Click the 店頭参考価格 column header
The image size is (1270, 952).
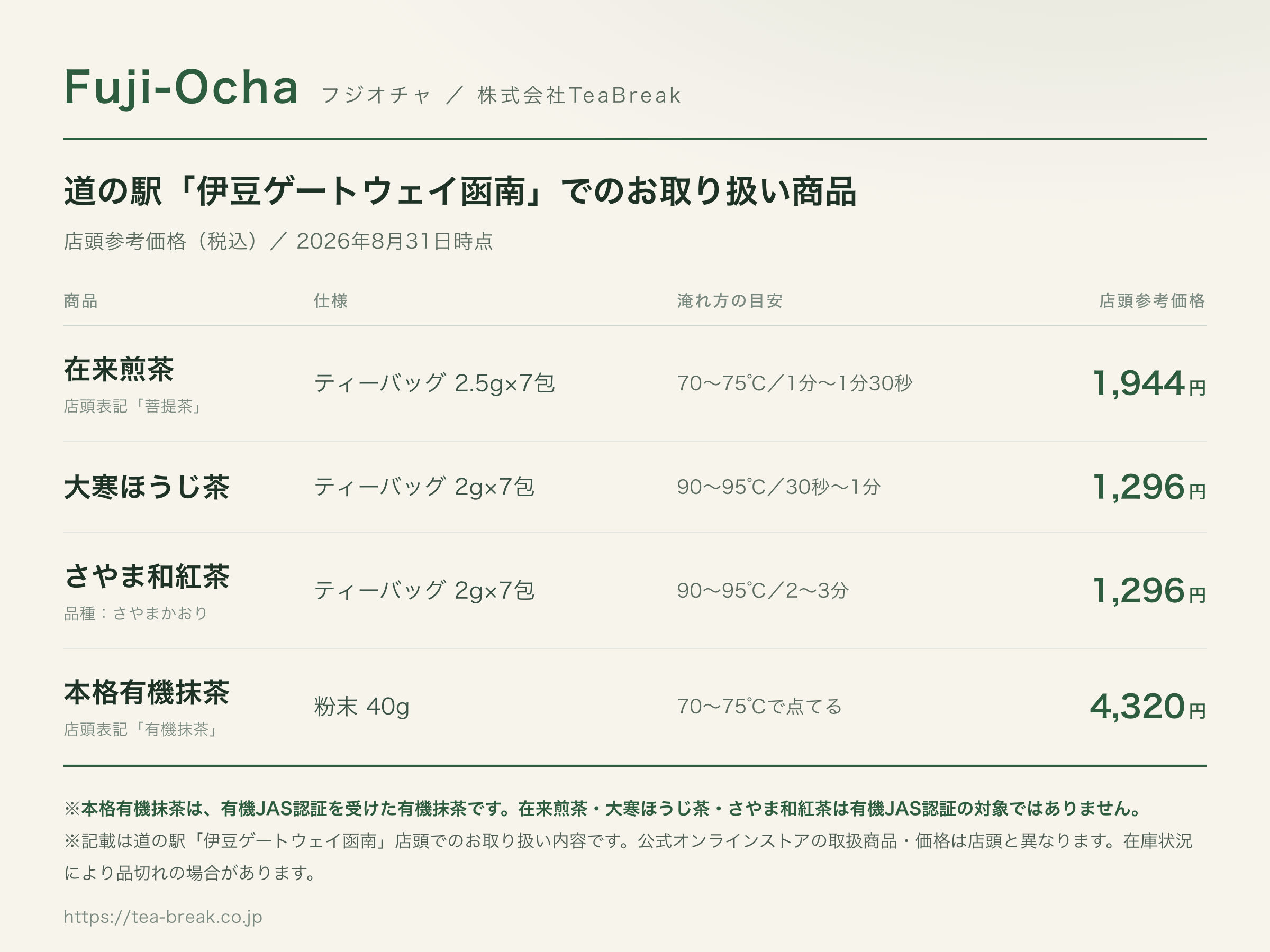[1153, 301]
